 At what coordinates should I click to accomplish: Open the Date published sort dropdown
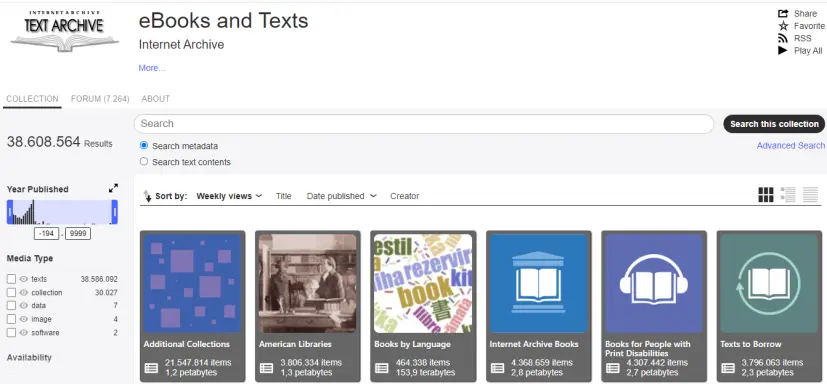coord(341,196)
